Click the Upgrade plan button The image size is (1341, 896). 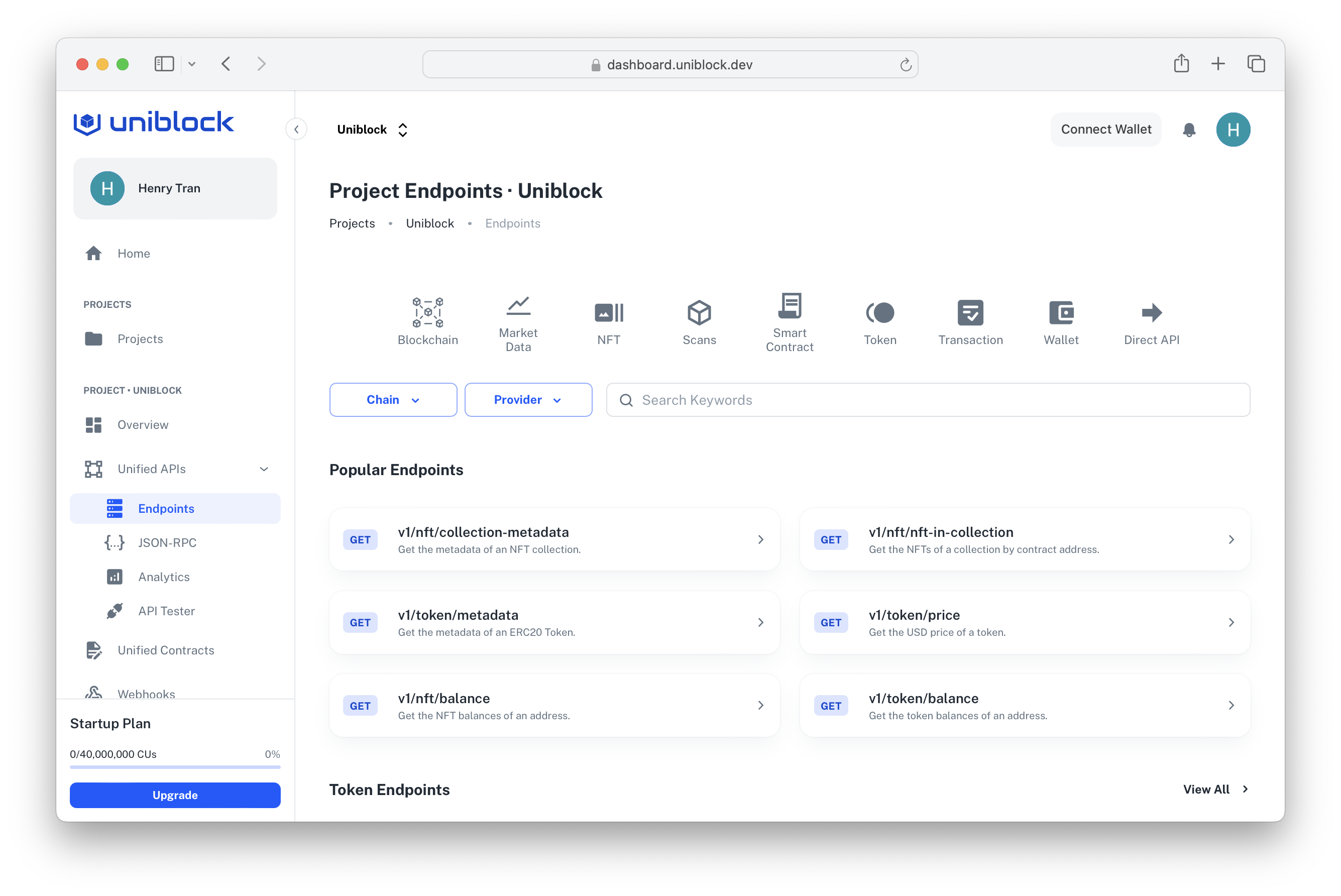[175, 795]
